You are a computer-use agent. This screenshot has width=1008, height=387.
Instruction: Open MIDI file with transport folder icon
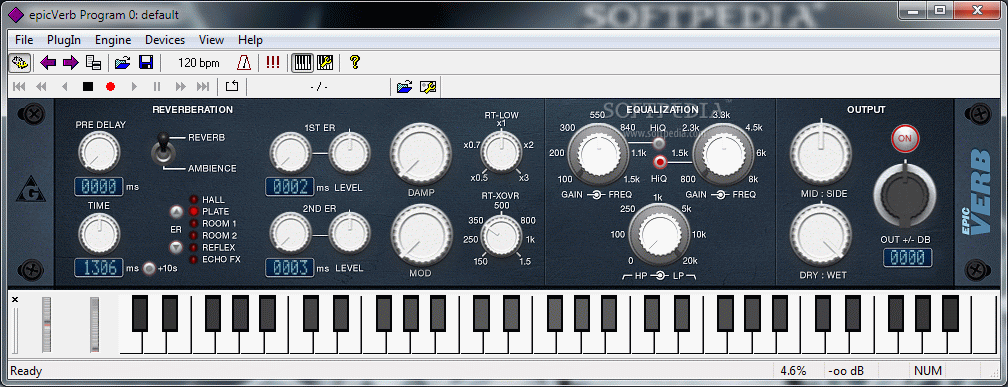tap(404, 86)
